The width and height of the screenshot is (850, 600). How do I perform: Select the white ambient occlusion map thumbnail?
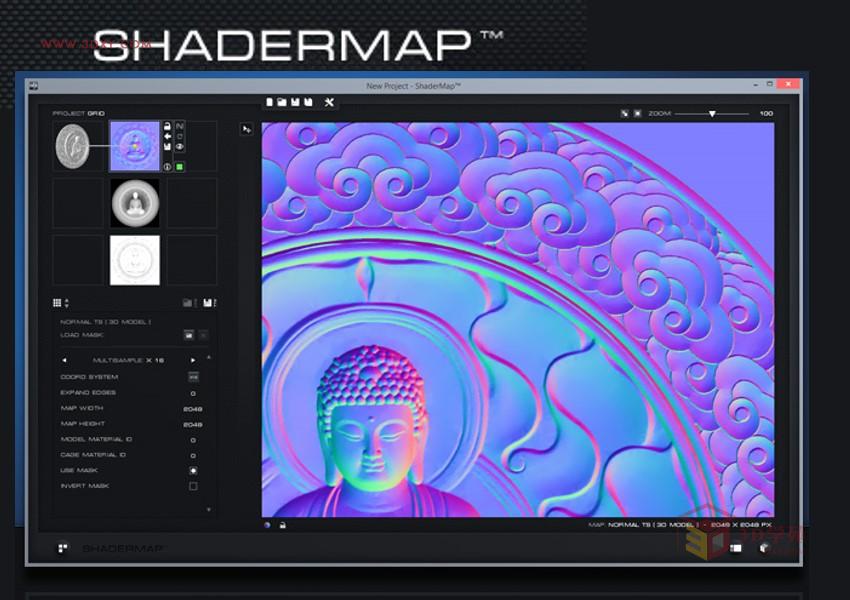click(x=135, y=260)
